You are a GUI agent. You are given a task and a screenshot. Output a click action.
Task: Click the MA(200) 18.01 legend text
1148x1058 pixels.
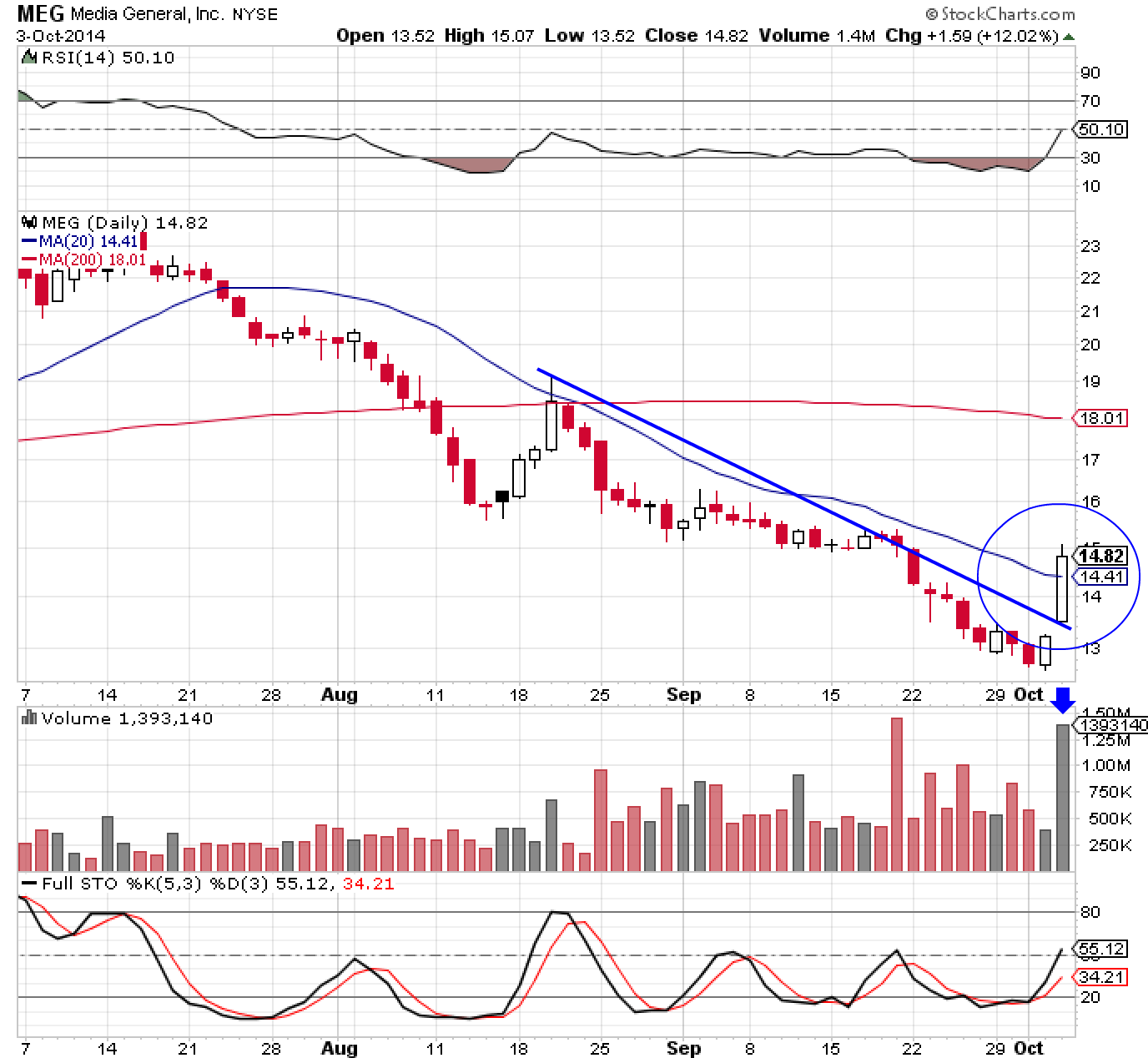pos(93,259)
